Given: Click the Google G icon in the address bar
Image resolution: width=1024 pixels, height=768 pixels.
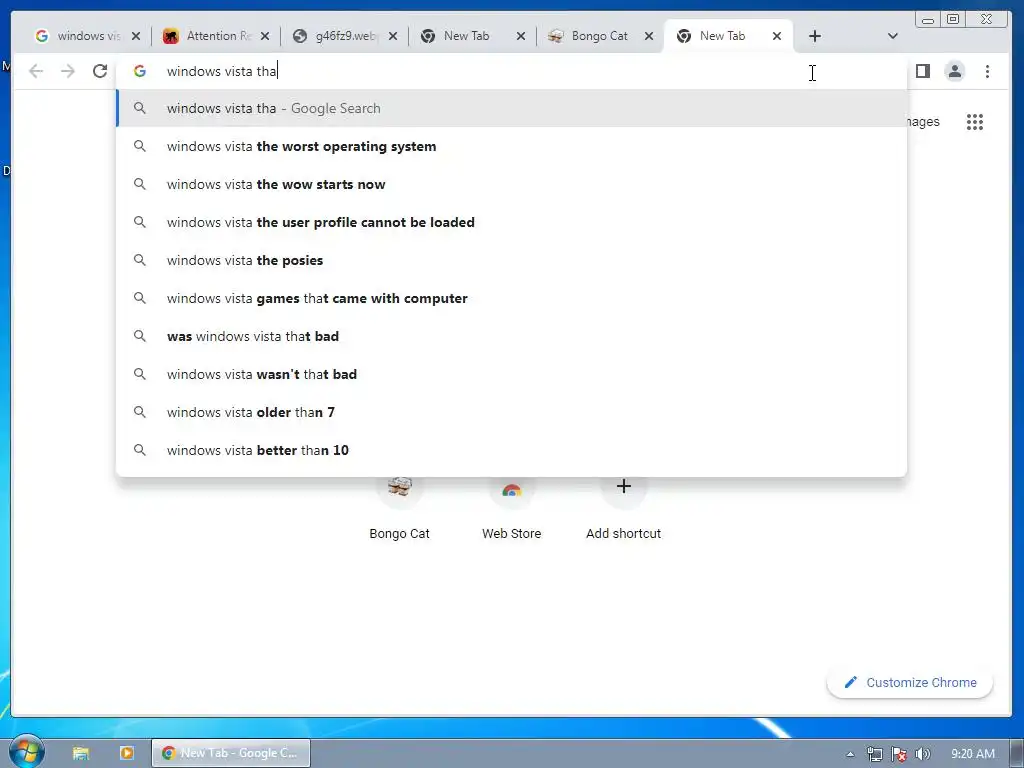Looking at the screenshot, I should [140, 71].
